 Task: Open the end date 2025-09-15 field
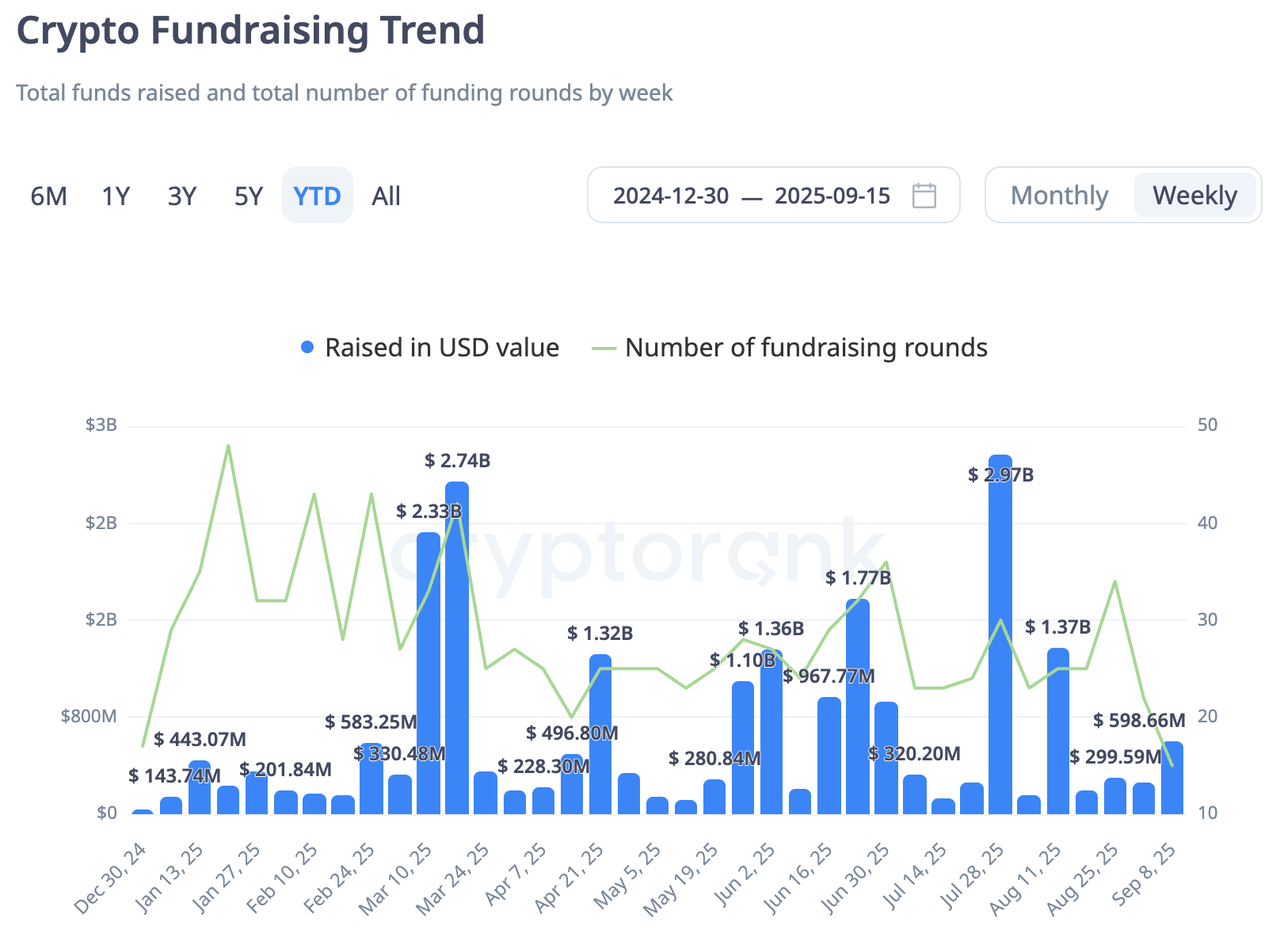point(832,195)
